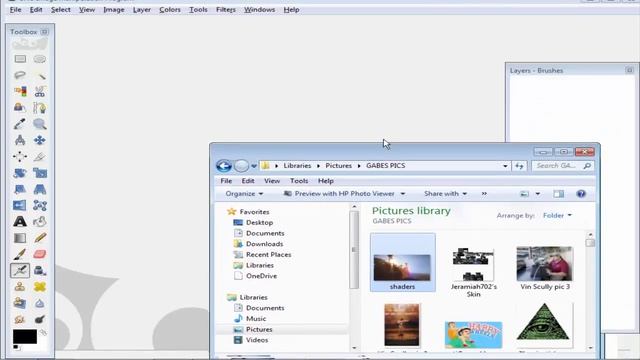640x360 pixels.
Task: Select the Blend gradient tool
Action: click(20, 238)
